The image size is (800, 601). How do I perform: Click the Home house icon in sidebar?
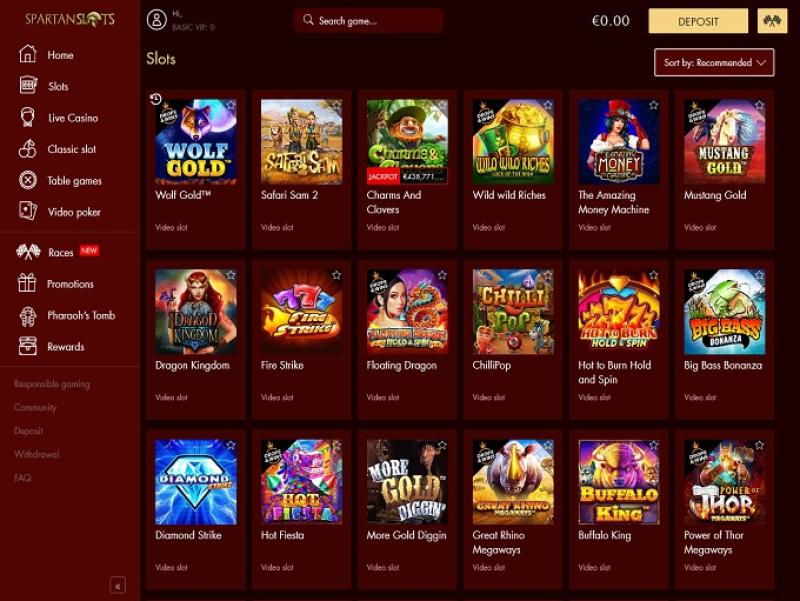point(28,54)
